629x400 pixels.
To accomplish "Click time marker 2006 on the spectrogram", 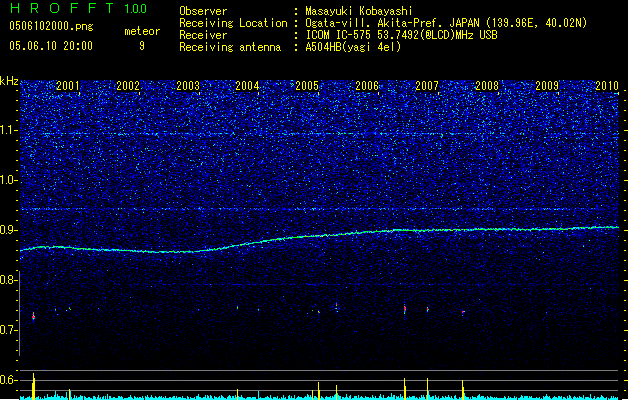I will point(367,85).
